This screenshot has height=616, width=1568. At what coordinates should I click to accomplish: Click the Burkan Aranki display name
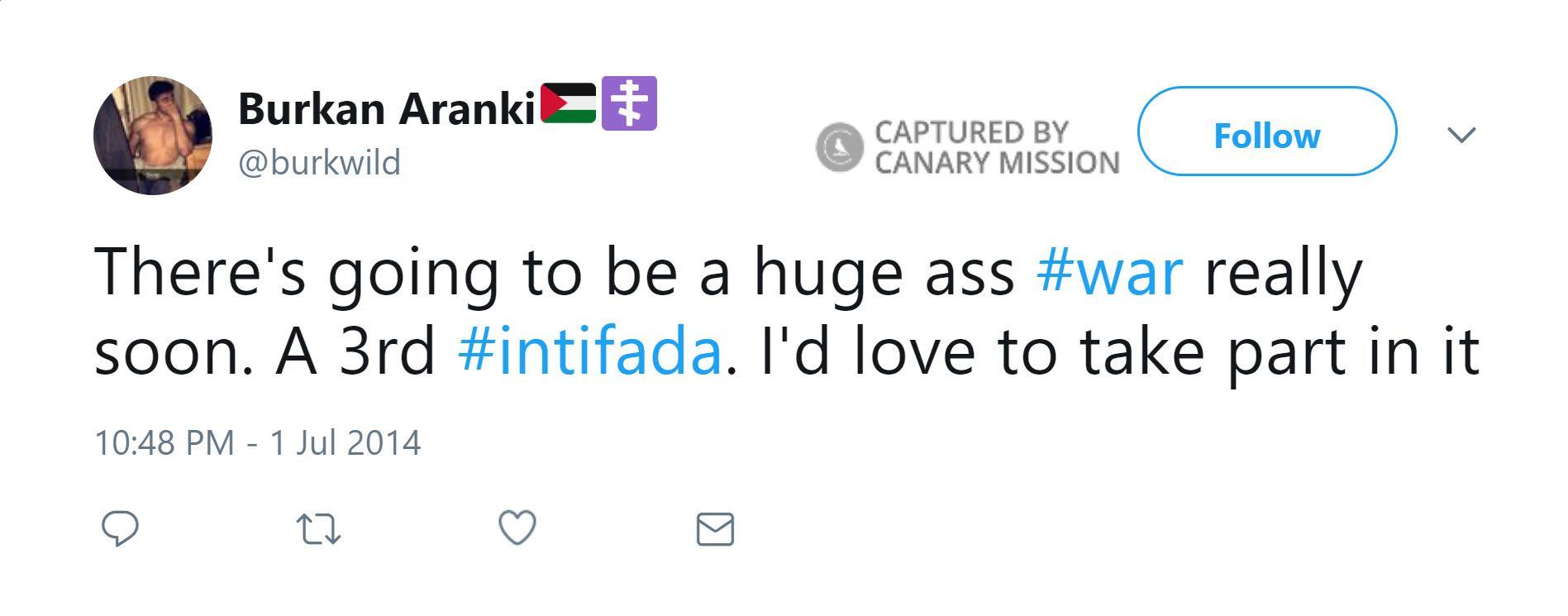click(x=387, y=108)
